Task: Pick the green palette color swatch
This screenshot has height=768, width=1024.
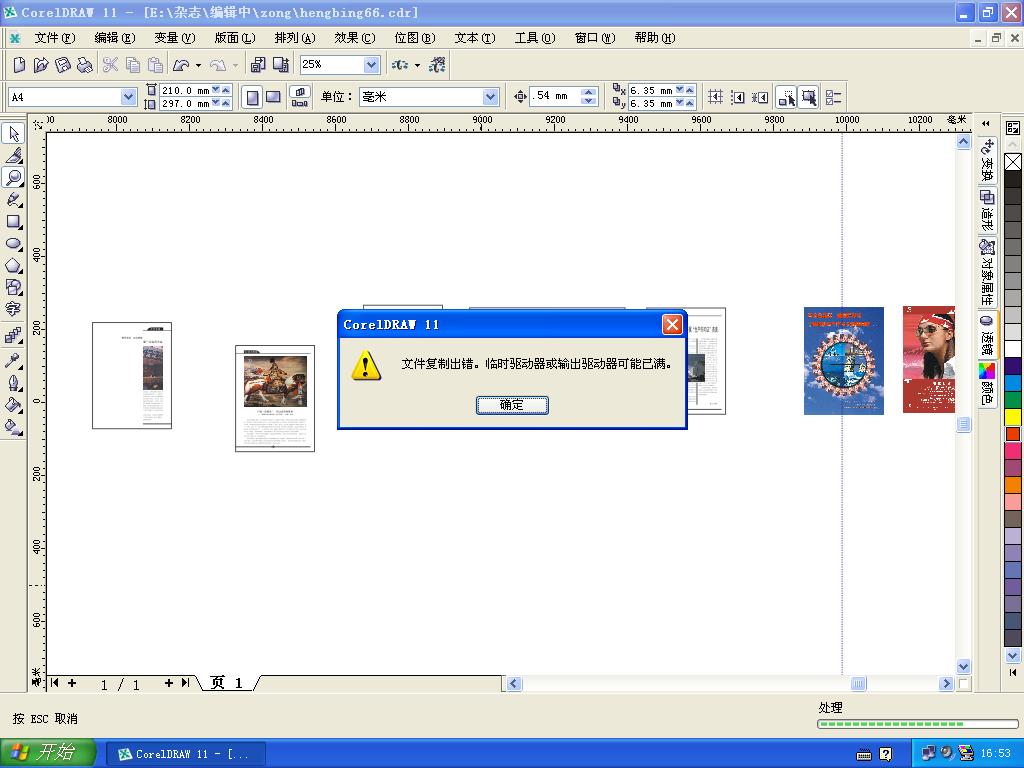Action: pyautogui.click(x=1013, y=400)
